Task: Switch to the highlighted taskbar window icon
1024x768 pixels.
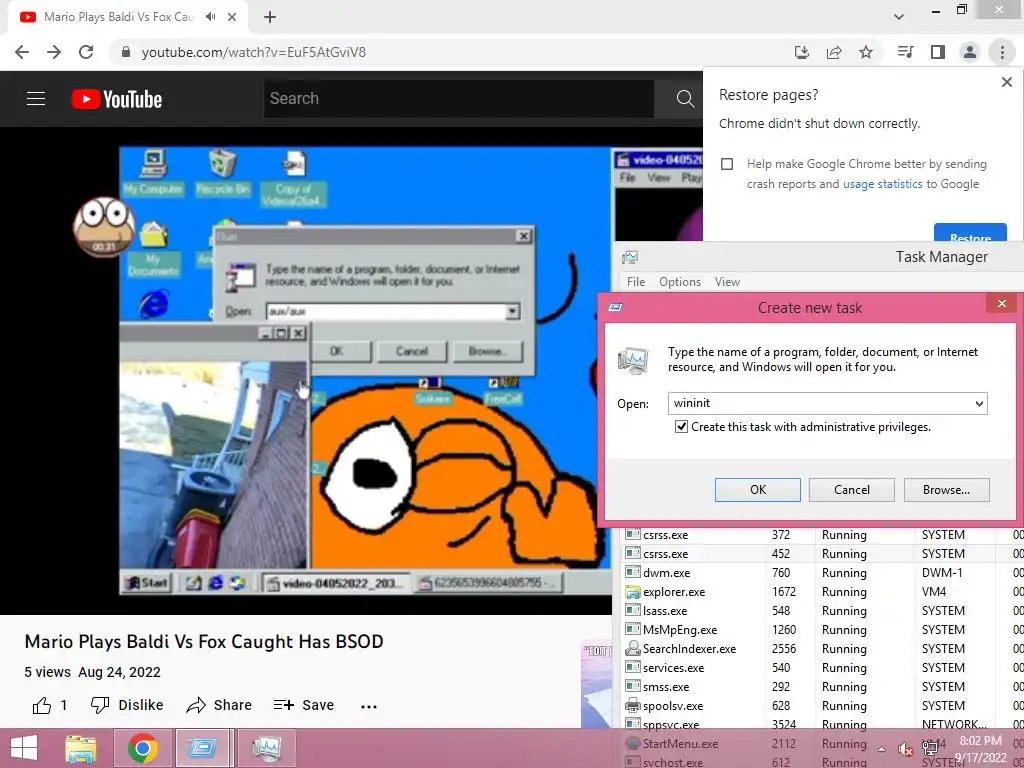Action: click(x=203, y=748)
